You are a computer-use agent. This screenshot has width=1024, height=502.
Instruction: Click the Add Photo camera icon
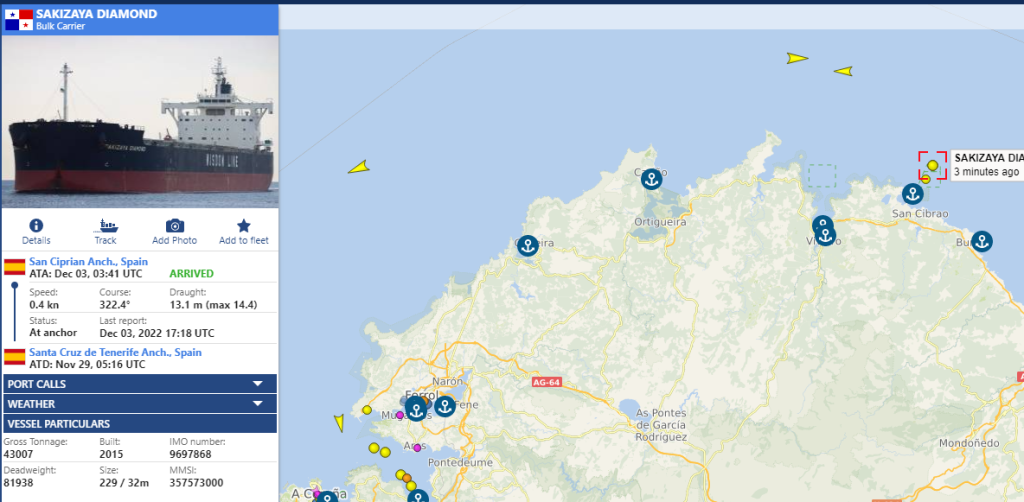tap(174, 226)
